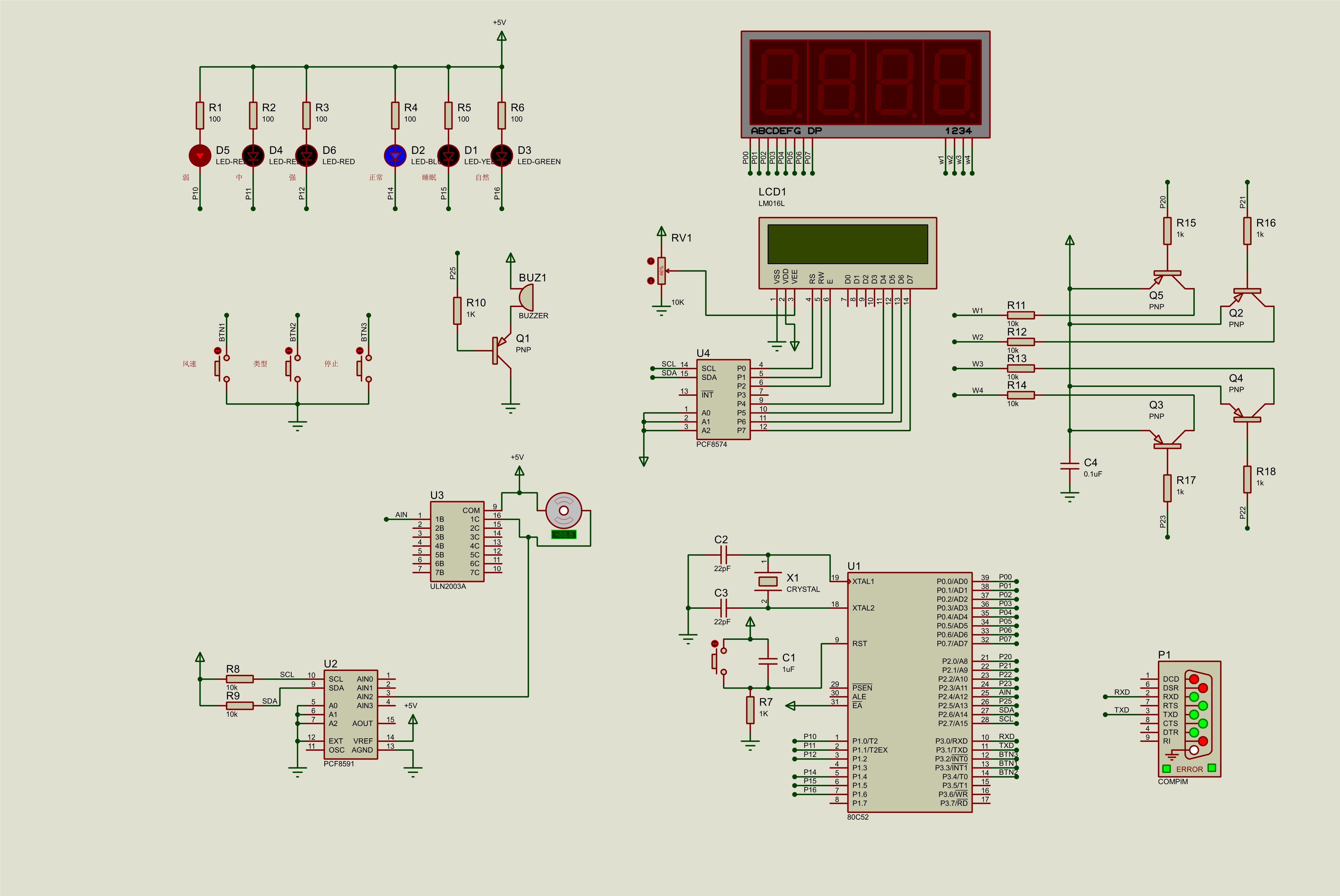Click the upper red adjust dot of RV1
The width and height of the screenshot is (1340, 896).
[x=650, y=261]
